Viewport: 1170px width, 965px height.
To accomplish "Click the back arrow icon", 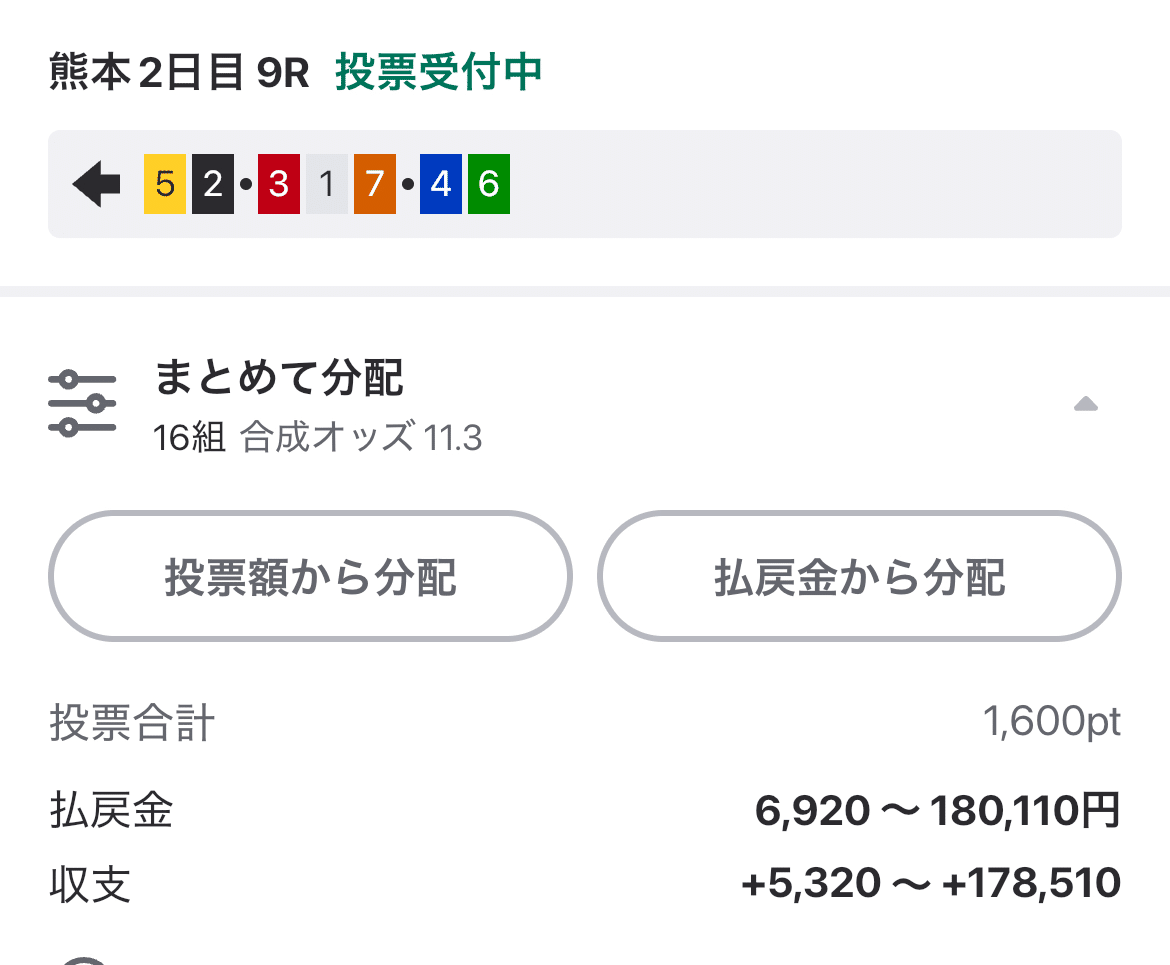I will (x=93, y=184).
